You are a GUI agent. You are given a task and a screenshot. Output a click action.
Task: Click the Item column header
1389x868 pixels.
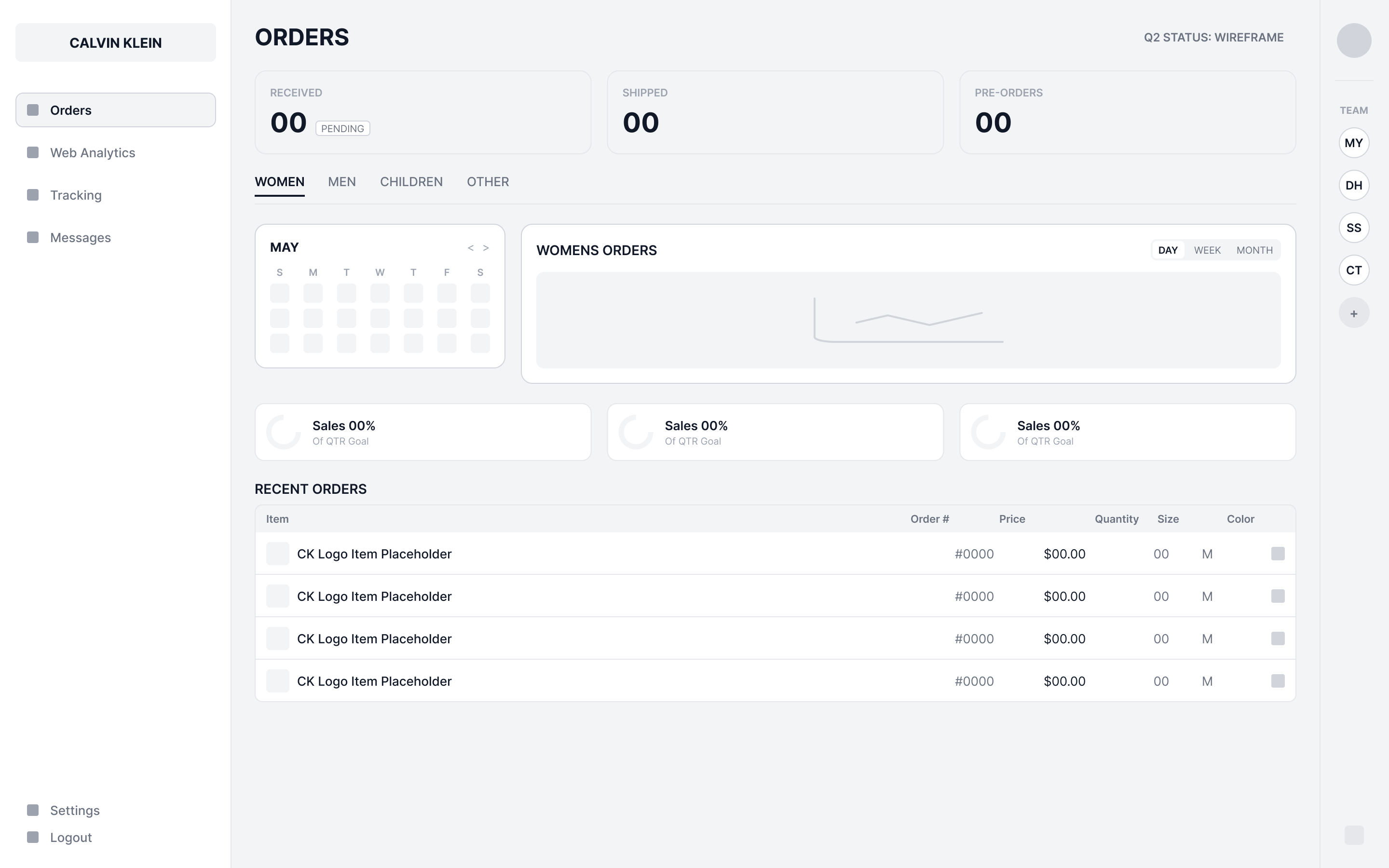tap(277, 519)
